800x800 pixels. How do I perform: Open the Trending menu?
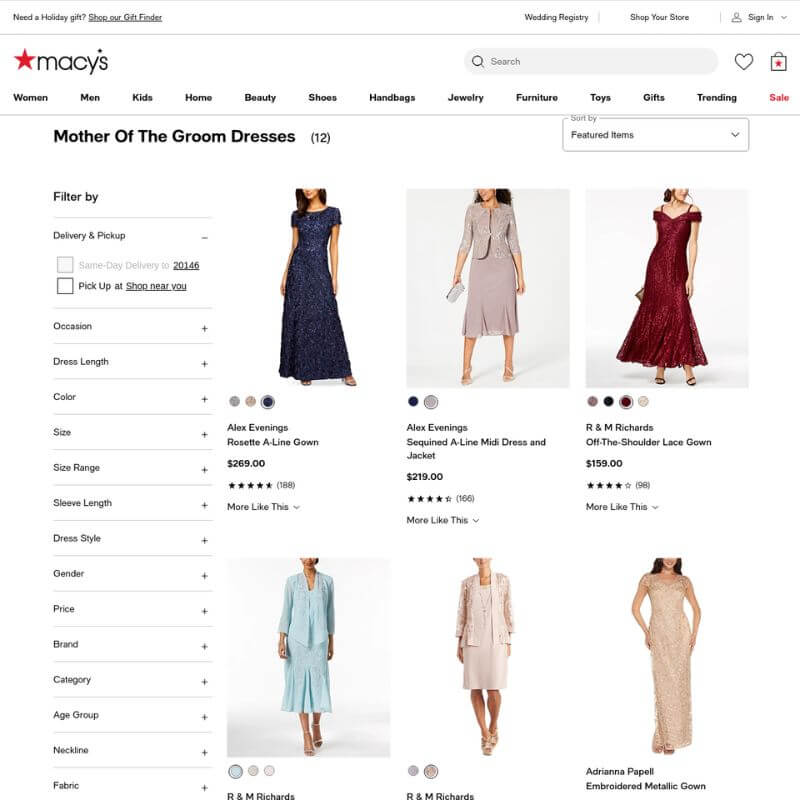pos(717,97)
